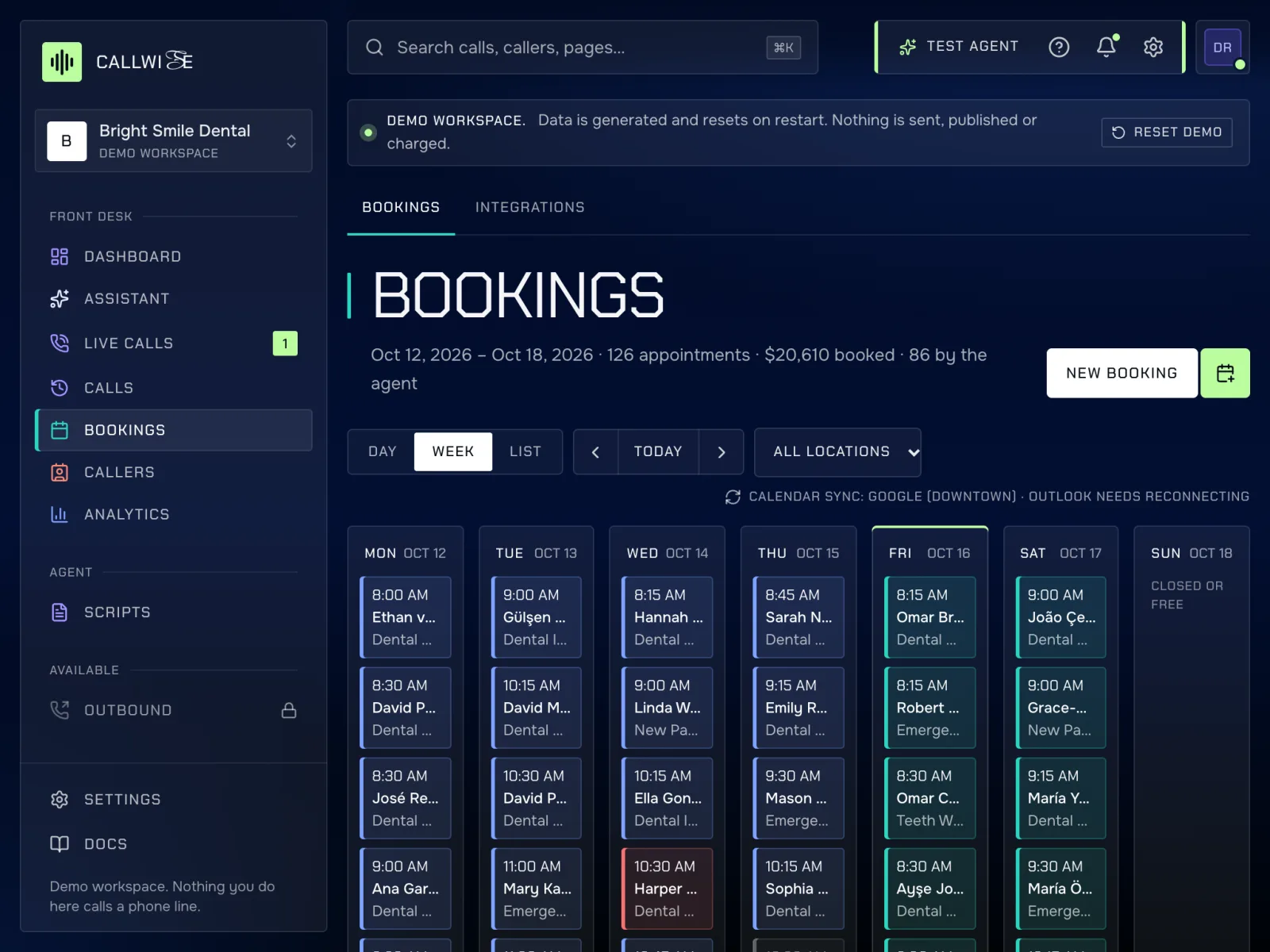The width and height of the screenshot is (1270, 952).
Task: Open Assistant in the sidebar
Action: tap(173, 298)
